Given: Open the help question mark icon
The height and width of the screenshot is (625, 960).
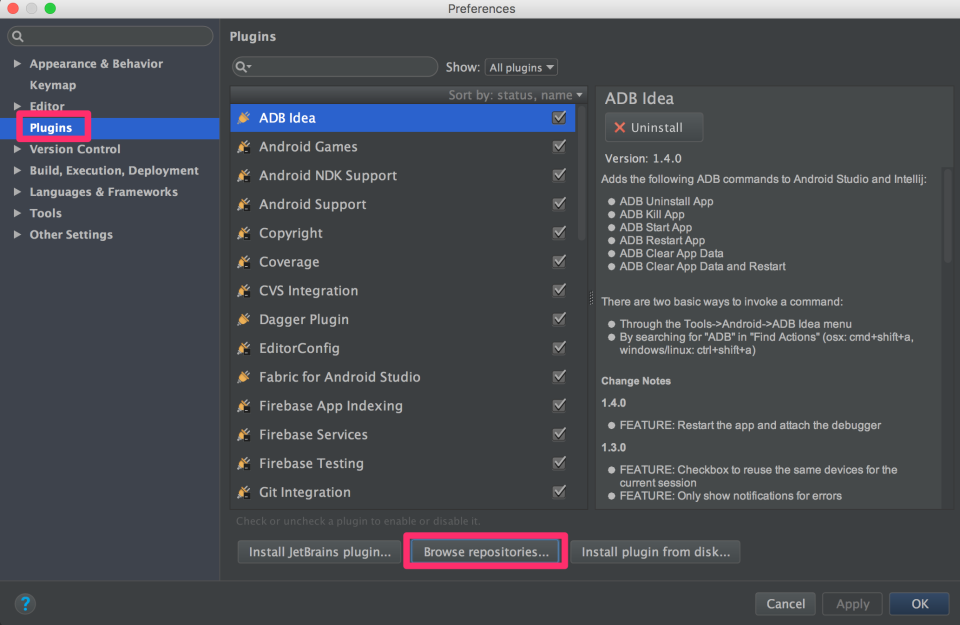Looking at the screenshot, I should [x=24, y=604].
